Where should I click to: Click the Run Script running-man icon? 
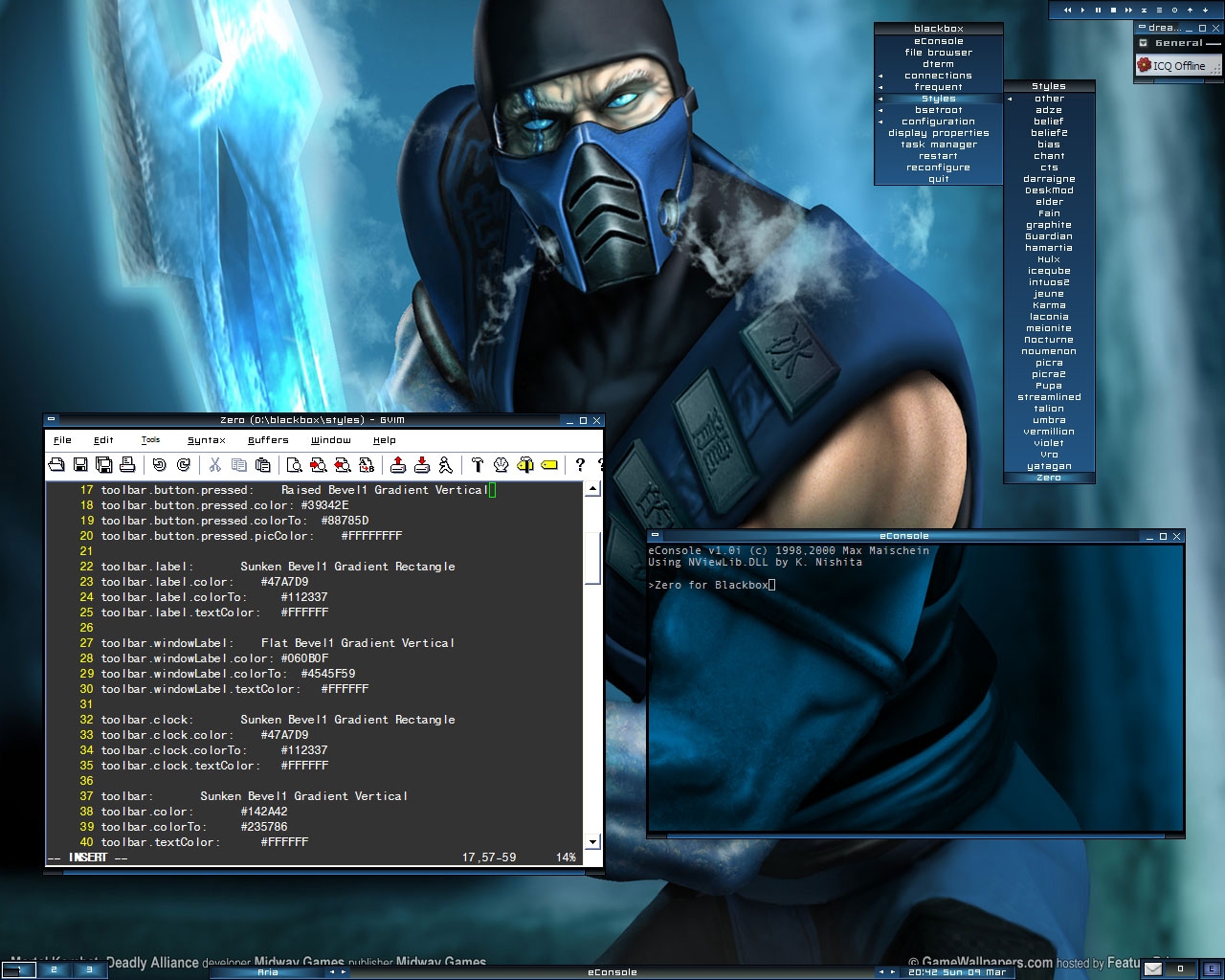tap(445, 465)
